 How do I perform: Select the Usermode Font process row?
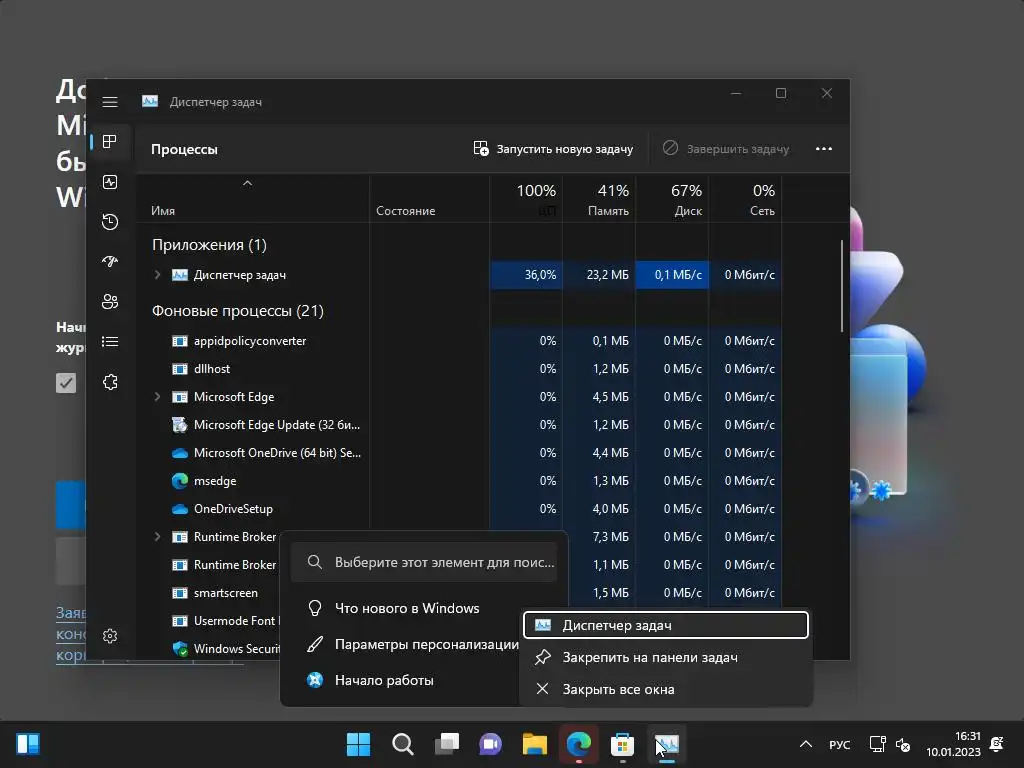[225, 621]
